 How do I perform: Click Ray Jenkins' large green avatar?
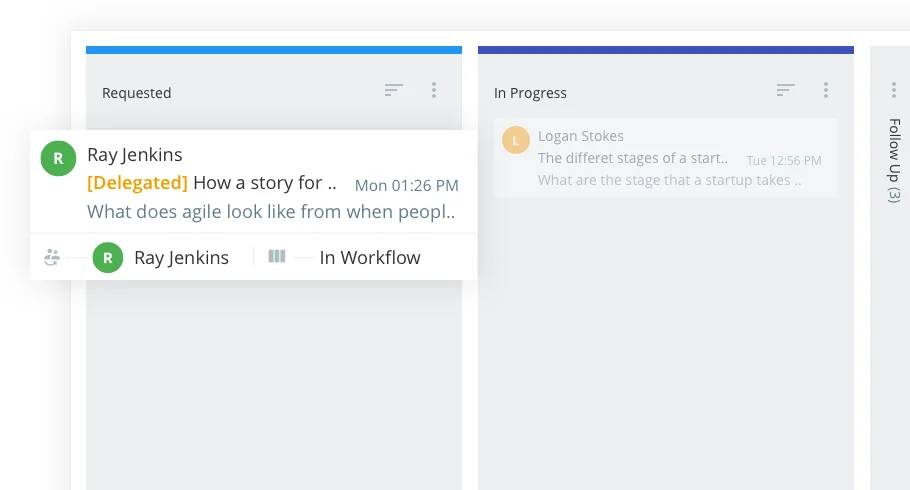coord(58,158)
